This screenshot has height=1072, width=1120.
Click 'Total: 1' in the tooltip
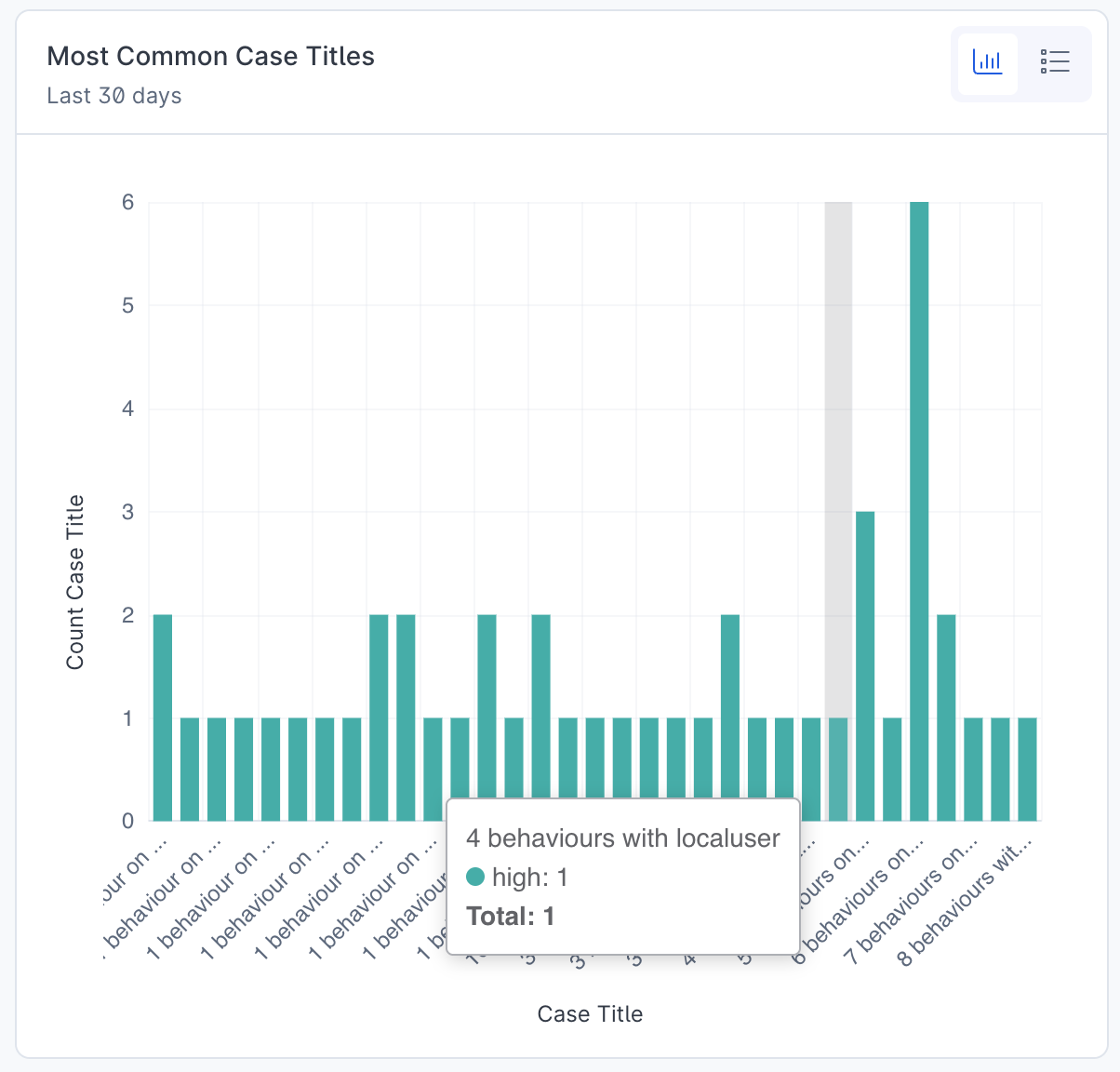[511, 917]
